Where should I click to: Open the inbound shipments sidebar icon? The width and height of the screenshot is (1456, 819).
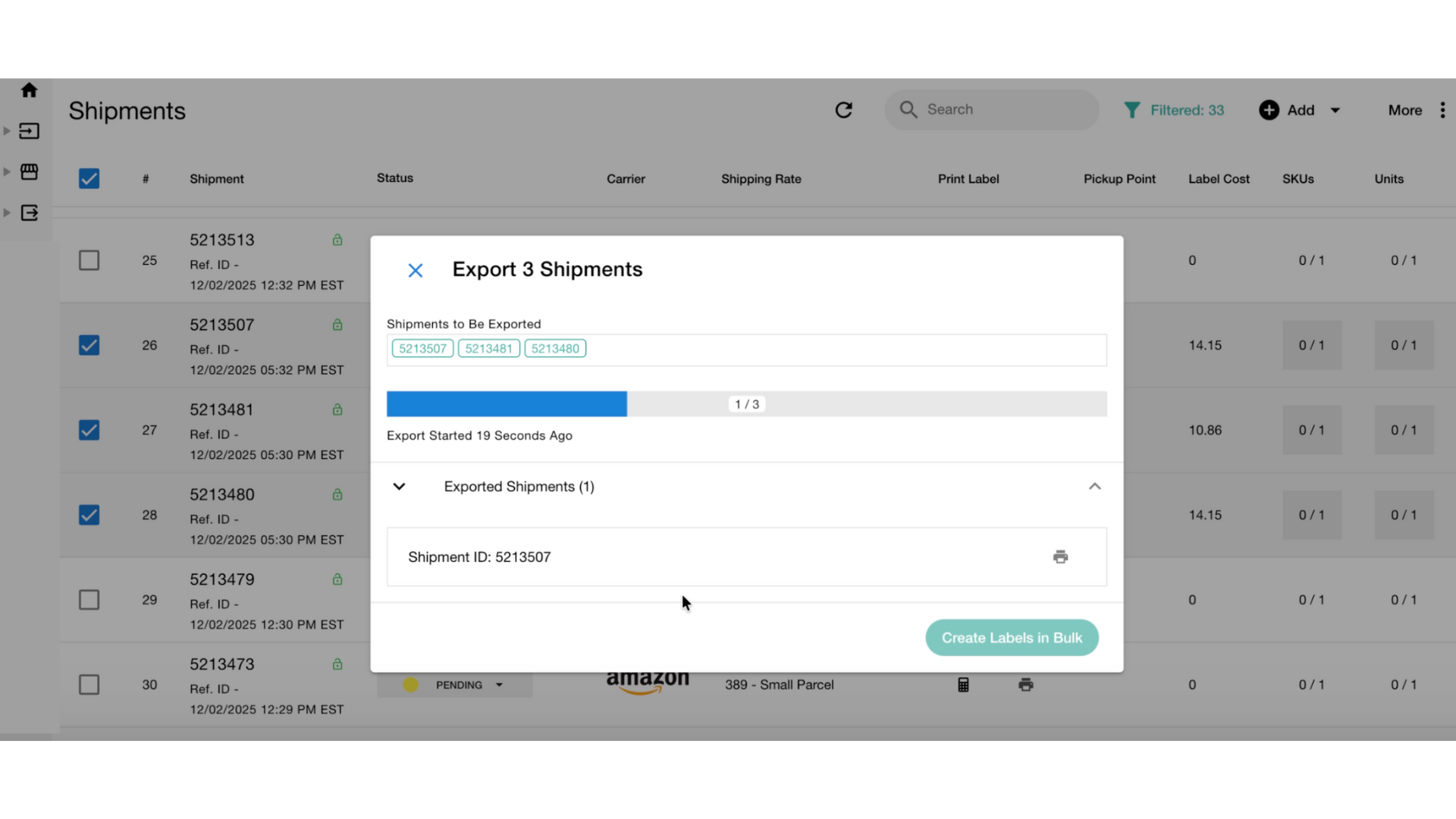point(29,130)
